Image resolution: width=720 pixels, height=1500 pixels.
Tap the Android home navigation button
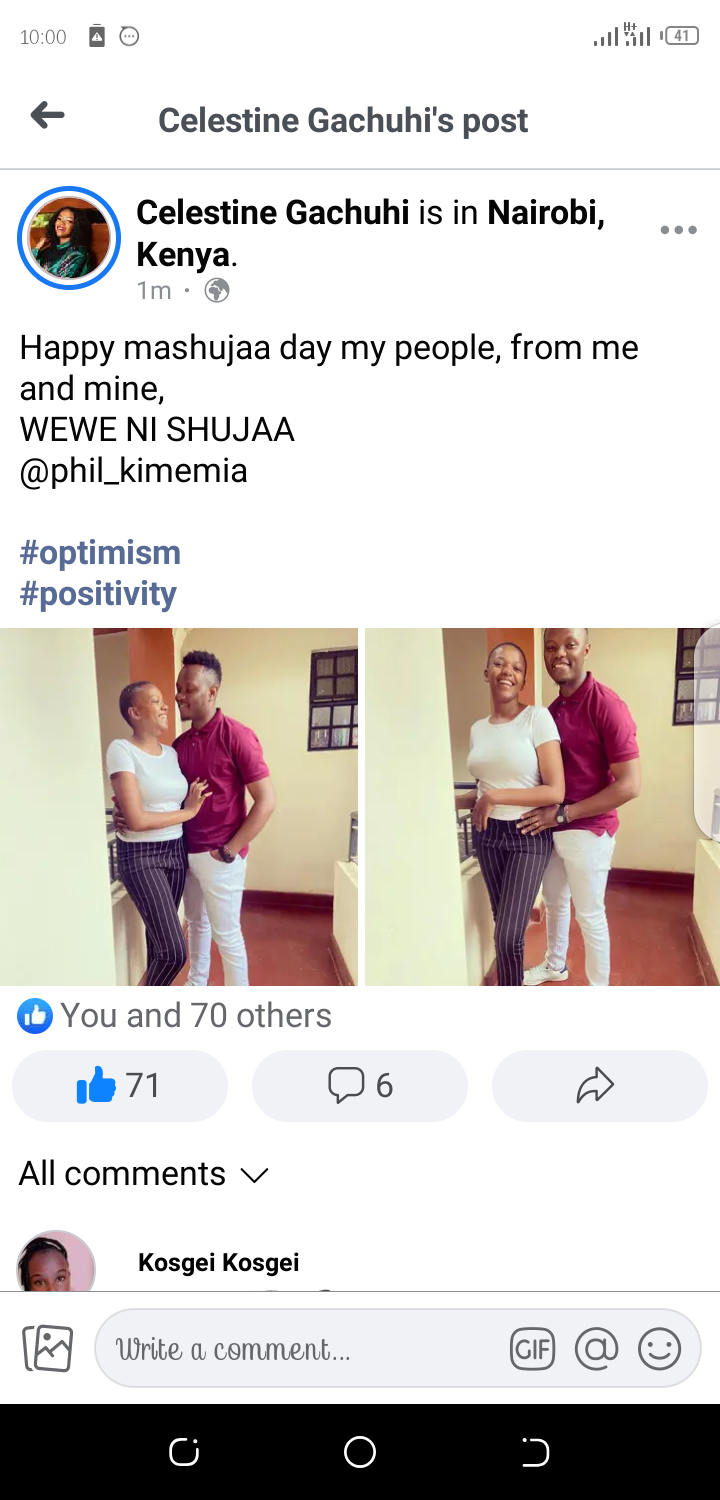tap(360, 1452)
